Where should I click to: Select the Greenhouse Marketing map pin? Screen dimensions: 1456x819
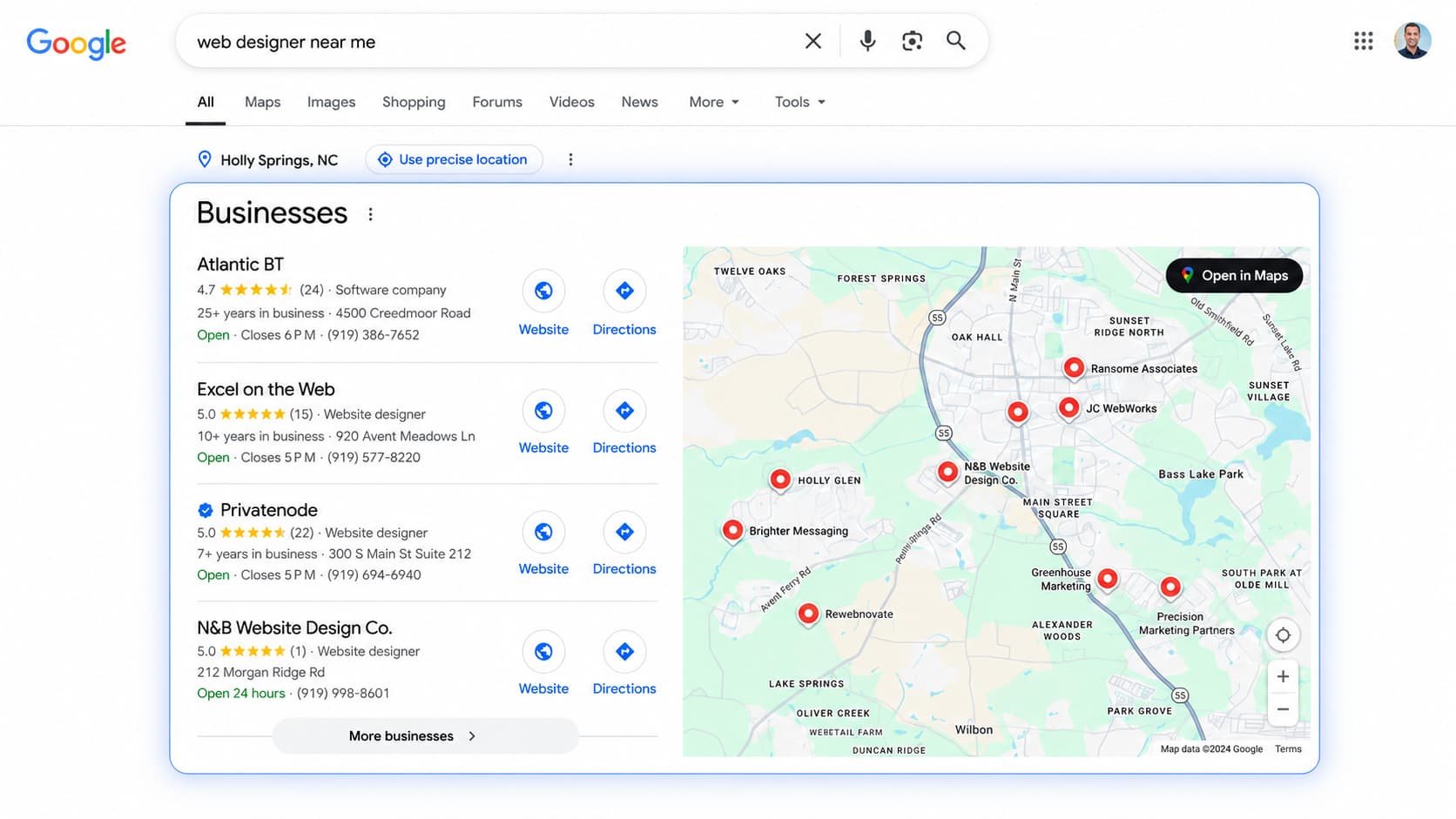tap(1107, 579)
